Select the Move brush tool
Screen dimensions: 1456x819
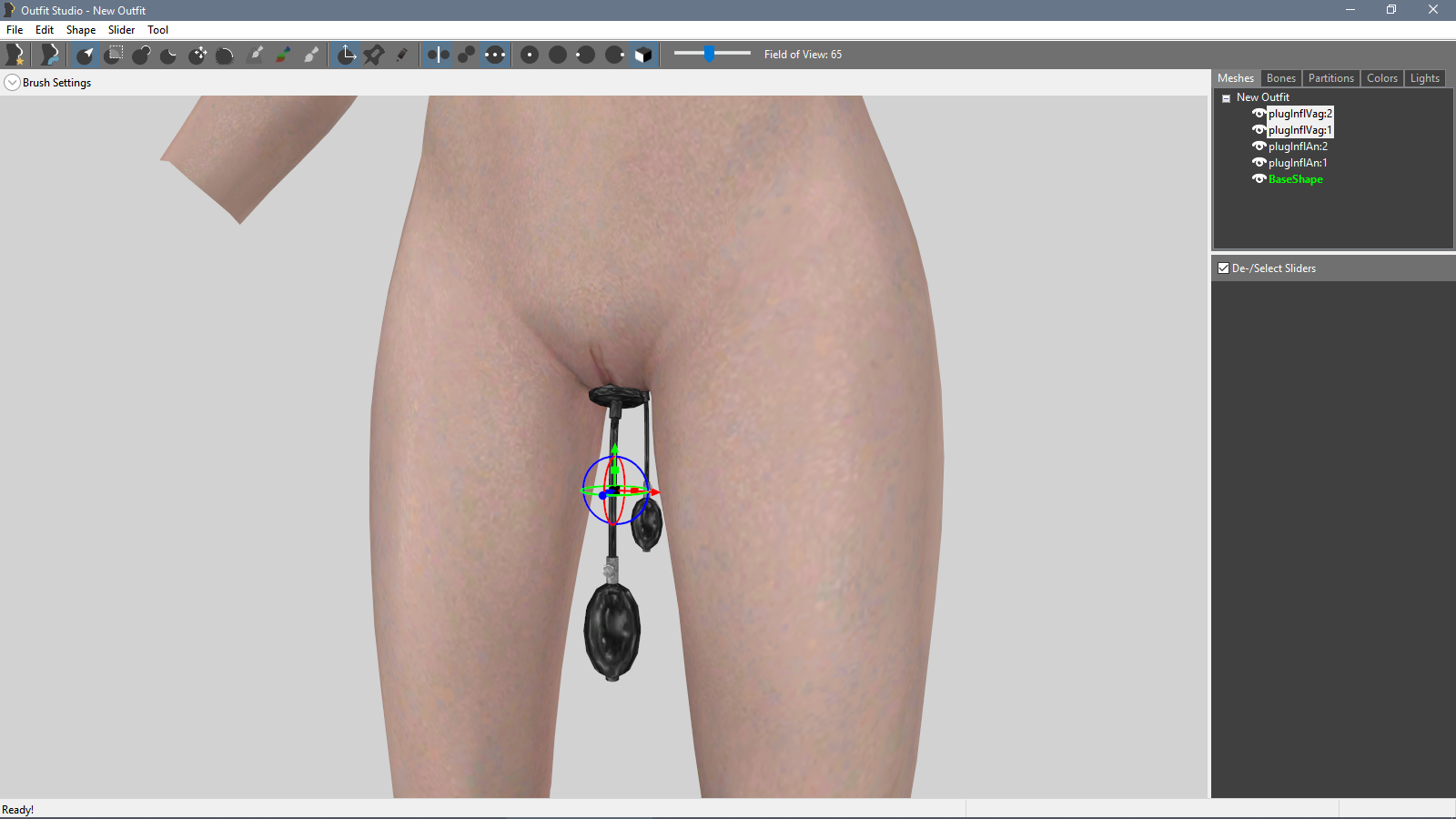click(x=197, y=55)
